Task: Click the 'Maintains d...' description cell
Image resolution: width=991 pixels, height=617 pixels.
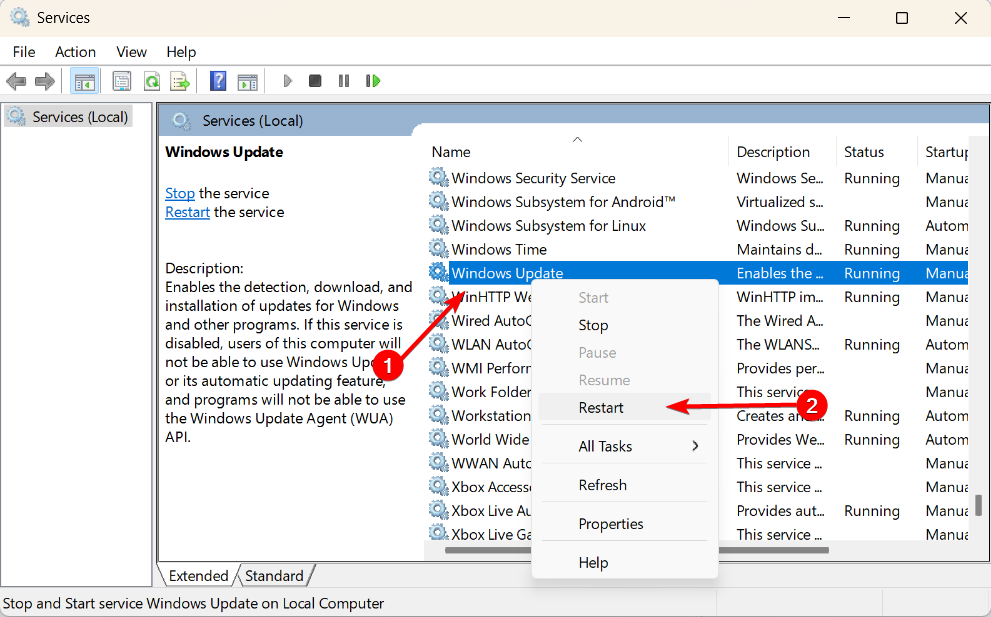Action: [x=779, y=249]
